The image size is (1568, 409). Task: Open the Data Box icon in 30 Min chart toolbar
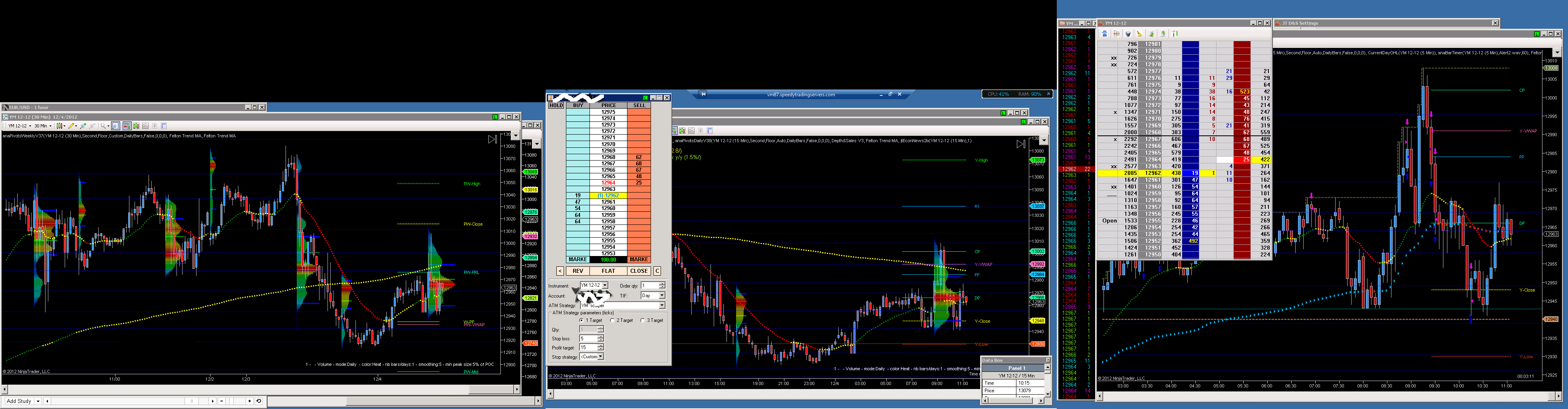point(164,126)
